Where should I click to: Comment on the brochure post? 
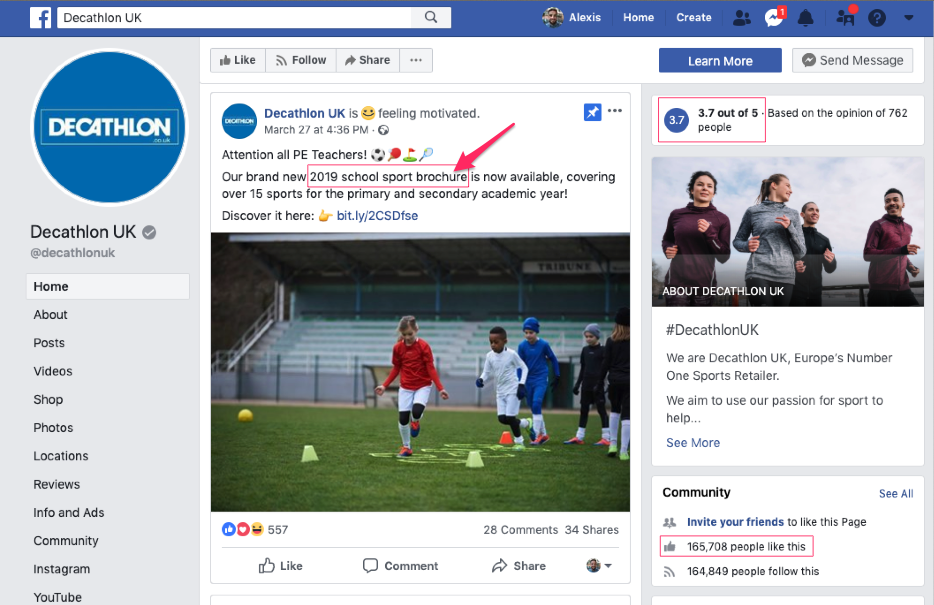400,566
